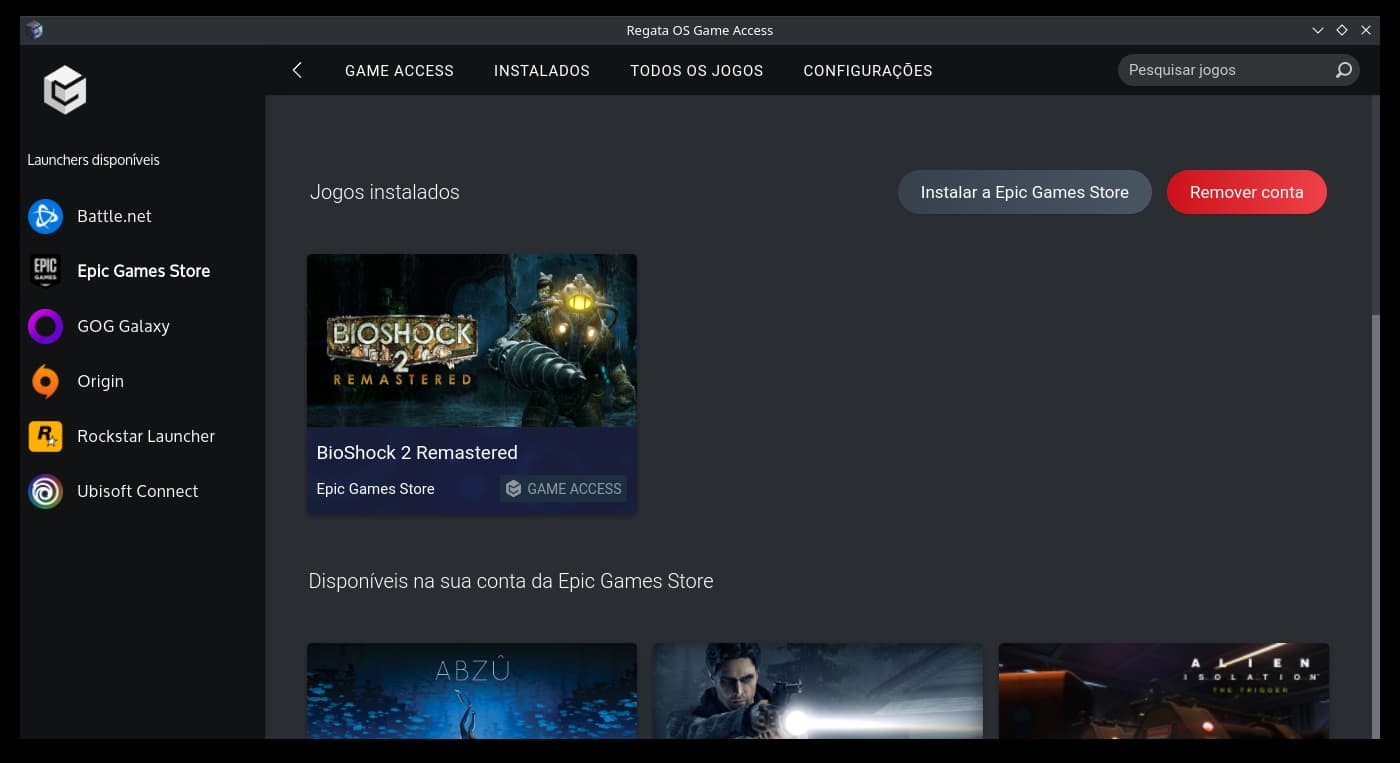Viewport: 1400px width, 763px height.
Task: Click the GOG Galaxy purple ring icon
Action: pyautogui.click(x=45, y=326)
